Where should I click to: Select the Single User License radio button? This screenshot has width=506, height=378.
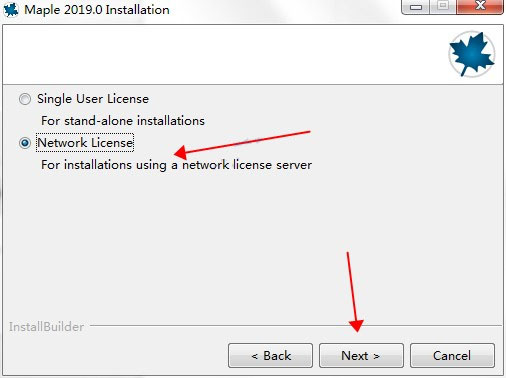click(x=25, y=99)
